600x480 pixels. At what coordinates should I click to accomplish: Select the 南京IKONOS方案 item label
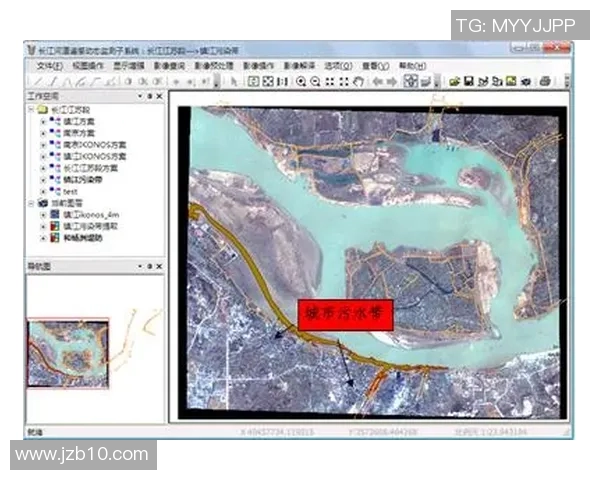coord(95,145)
